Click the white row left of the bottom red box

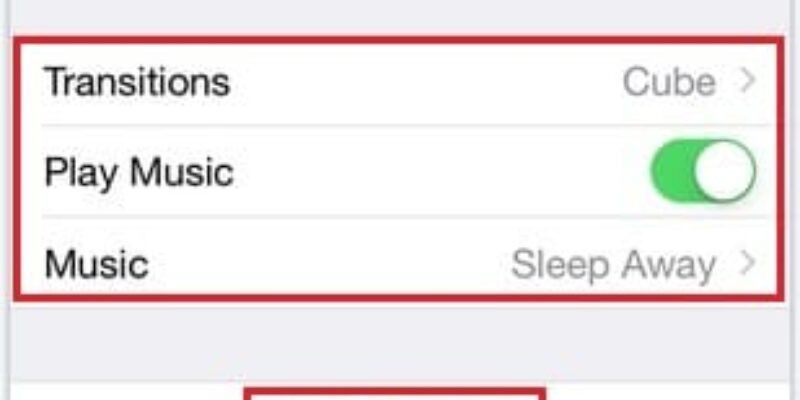pos(120,393)
